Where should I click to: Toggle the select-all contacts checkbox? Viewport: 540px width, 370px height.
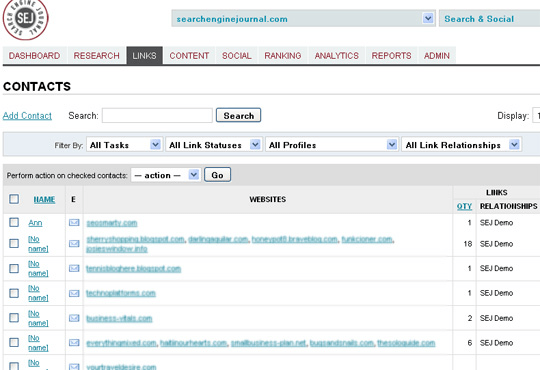(14, 199)
